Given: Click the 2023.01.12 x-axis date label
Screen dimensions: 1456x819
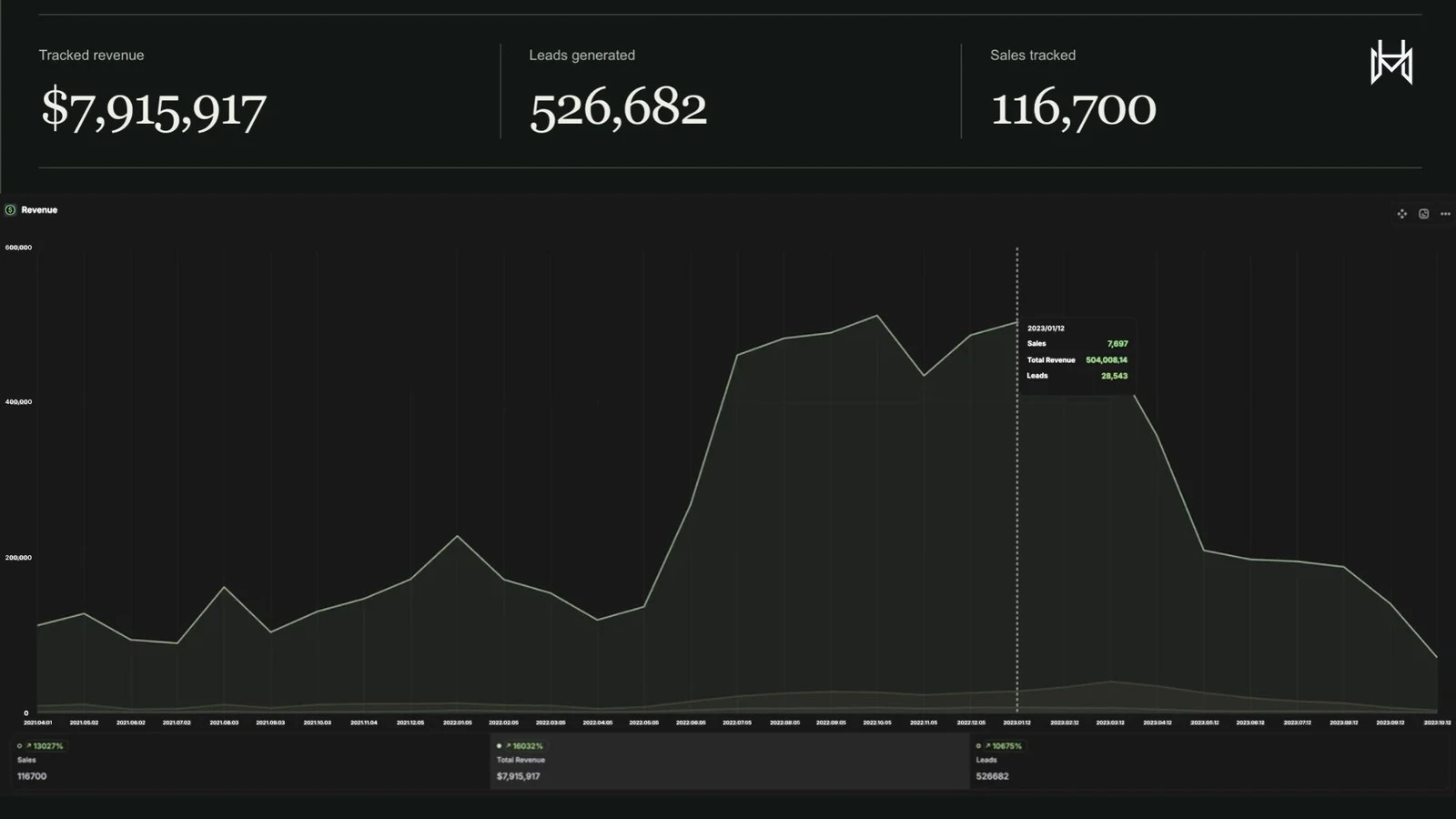Looking at the screenshot, I should [1016, 723].
